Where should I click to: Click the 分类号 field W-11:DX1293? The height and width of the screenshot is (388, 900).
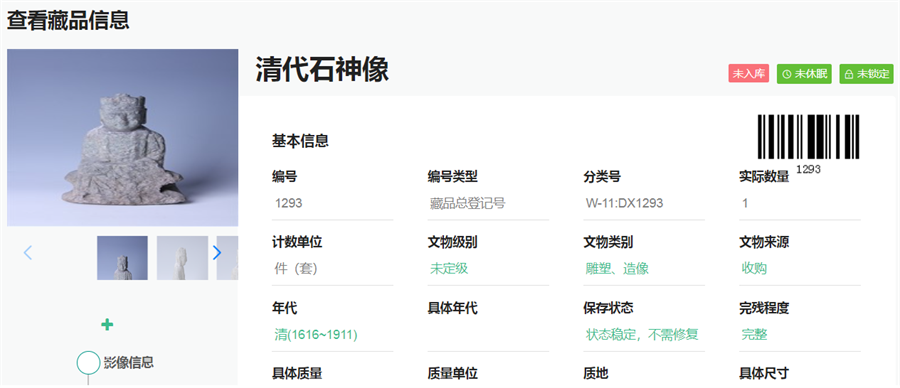644,204
